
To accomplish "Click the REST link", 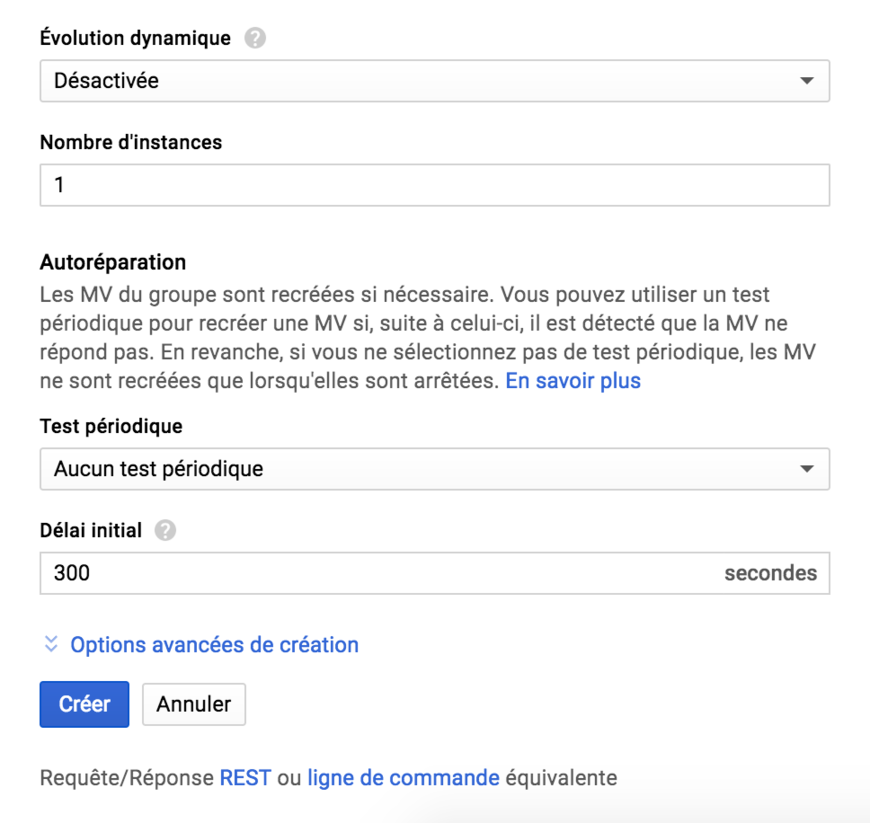I will [x=245, y=777].
